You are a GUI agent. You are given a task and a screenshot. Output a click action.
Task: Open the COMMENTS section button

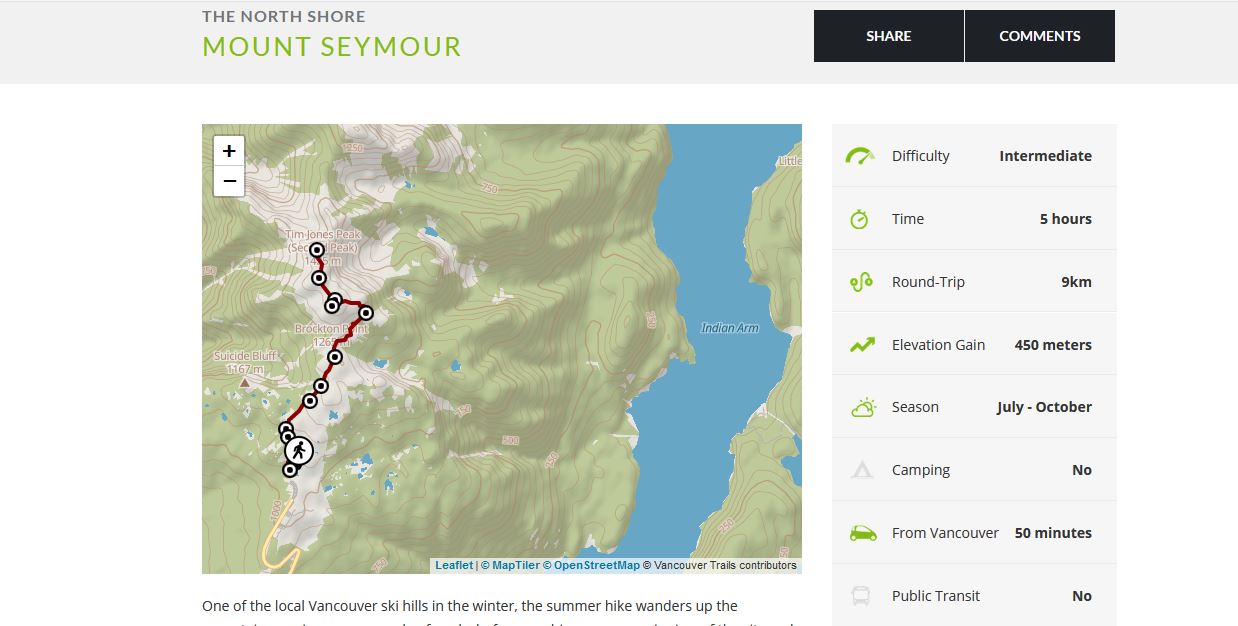1040,36
